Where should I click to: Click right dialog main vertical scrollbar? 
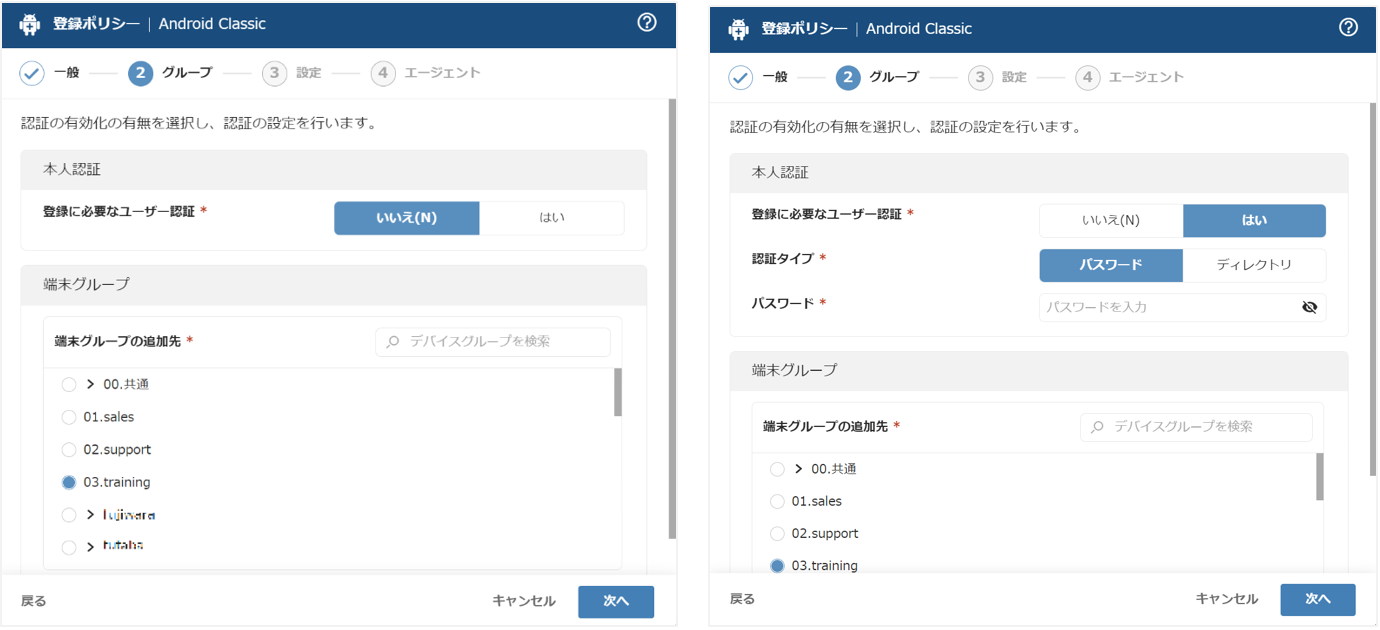point(1375,290)
